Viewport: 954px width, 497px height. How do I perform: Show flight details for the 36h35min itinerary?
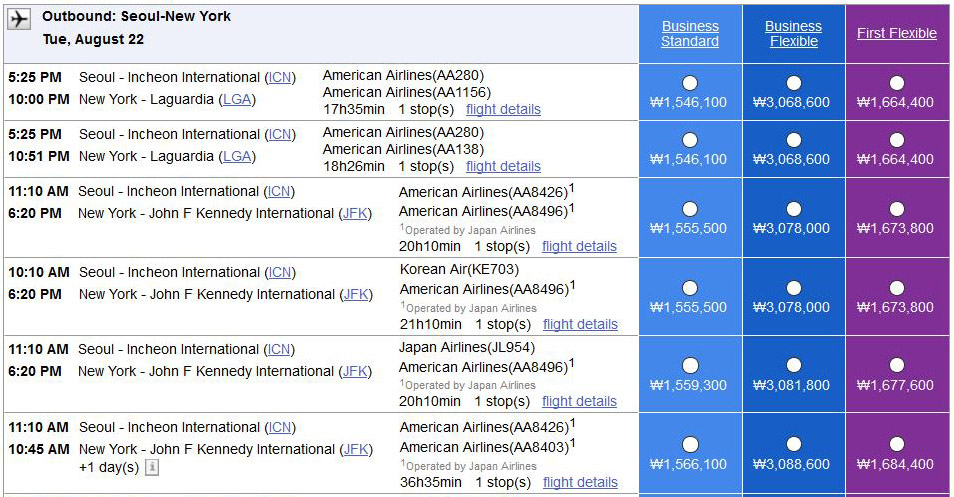pyautogui.click(x=580, y=482)
